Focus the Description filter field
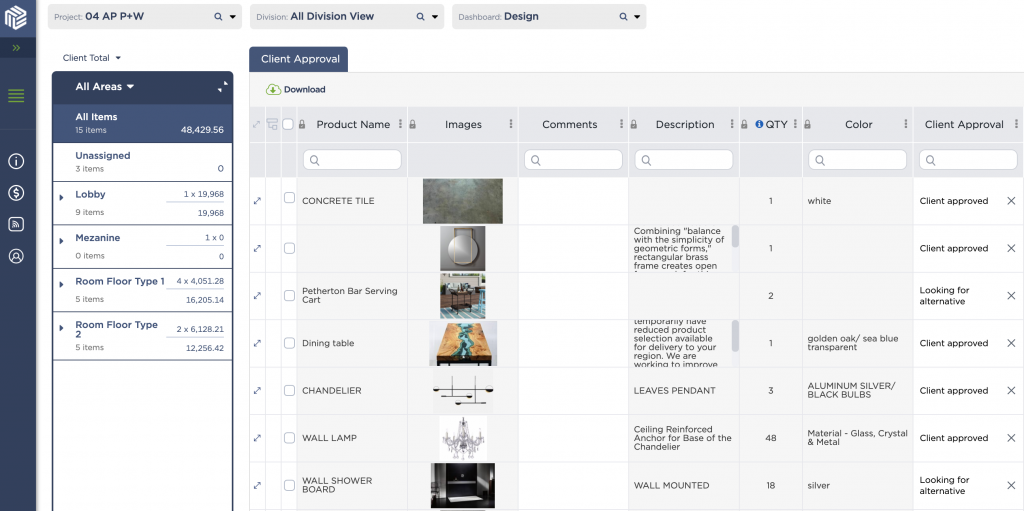The image size is (1024, 511). (x=684, y=160)
